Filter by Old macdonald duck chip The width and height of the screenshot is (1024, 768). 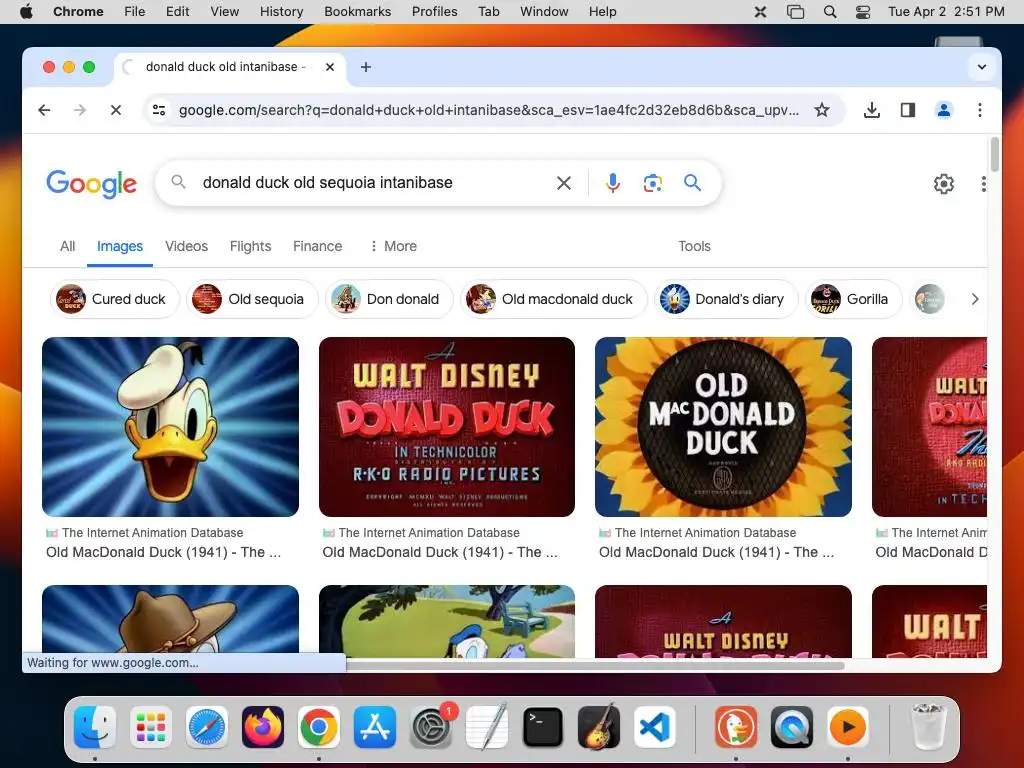pyautogui.click(x=553, y=299)
